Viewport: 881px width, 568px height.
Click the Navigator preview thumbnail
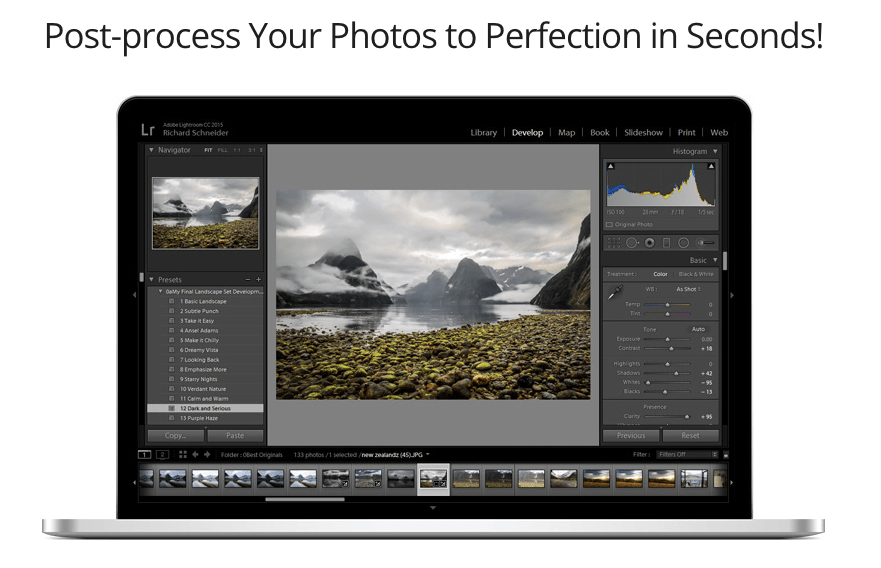coord(206,213)
